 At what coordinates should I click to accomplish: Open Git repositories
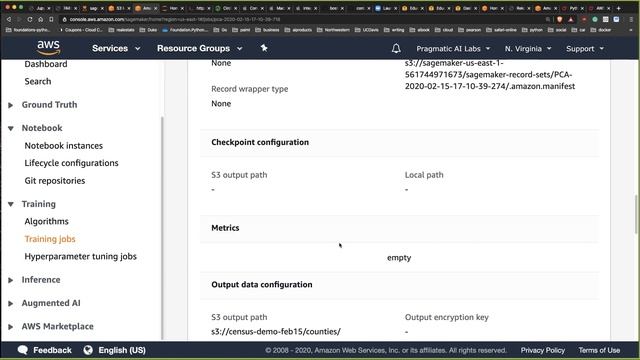coord(55,180)
